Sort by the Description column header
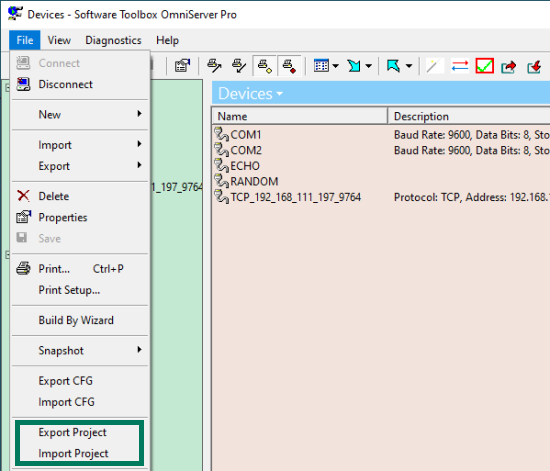Screen dimensions: 550x471 point(469,116)
